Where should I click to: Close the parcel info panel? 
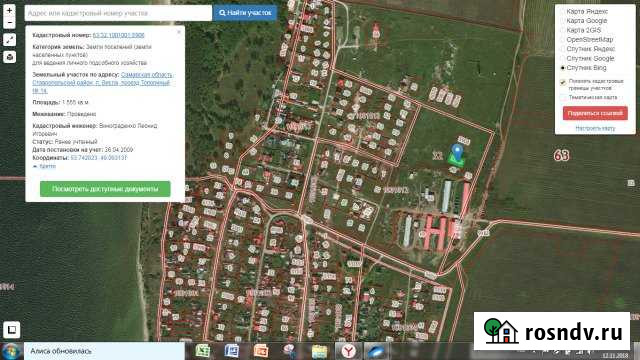click(179, 32)
